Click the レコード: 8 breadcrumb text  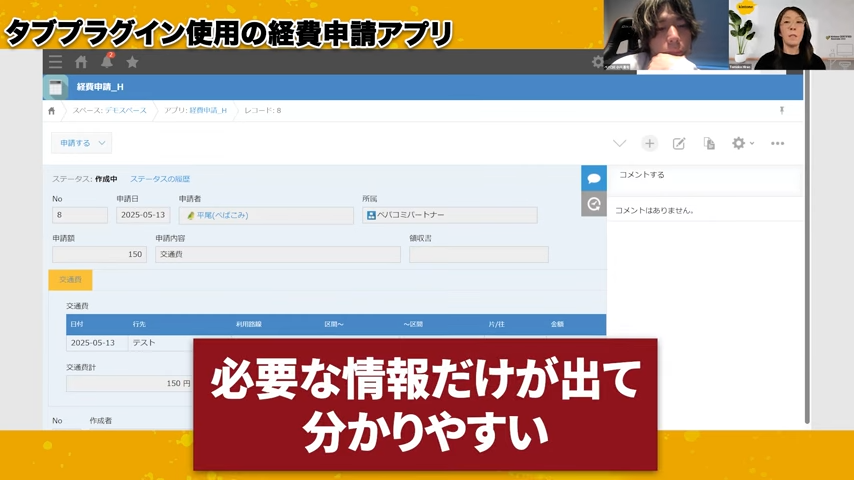[263, 110]
